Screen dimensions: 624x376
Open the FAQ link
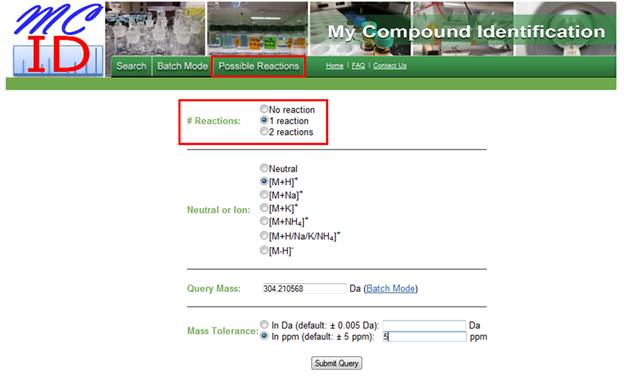358,66
